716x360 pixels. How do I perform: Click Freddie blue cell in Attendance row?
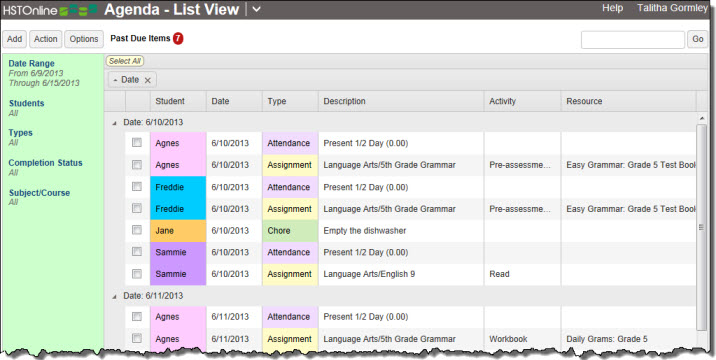[x=178, y=187]
